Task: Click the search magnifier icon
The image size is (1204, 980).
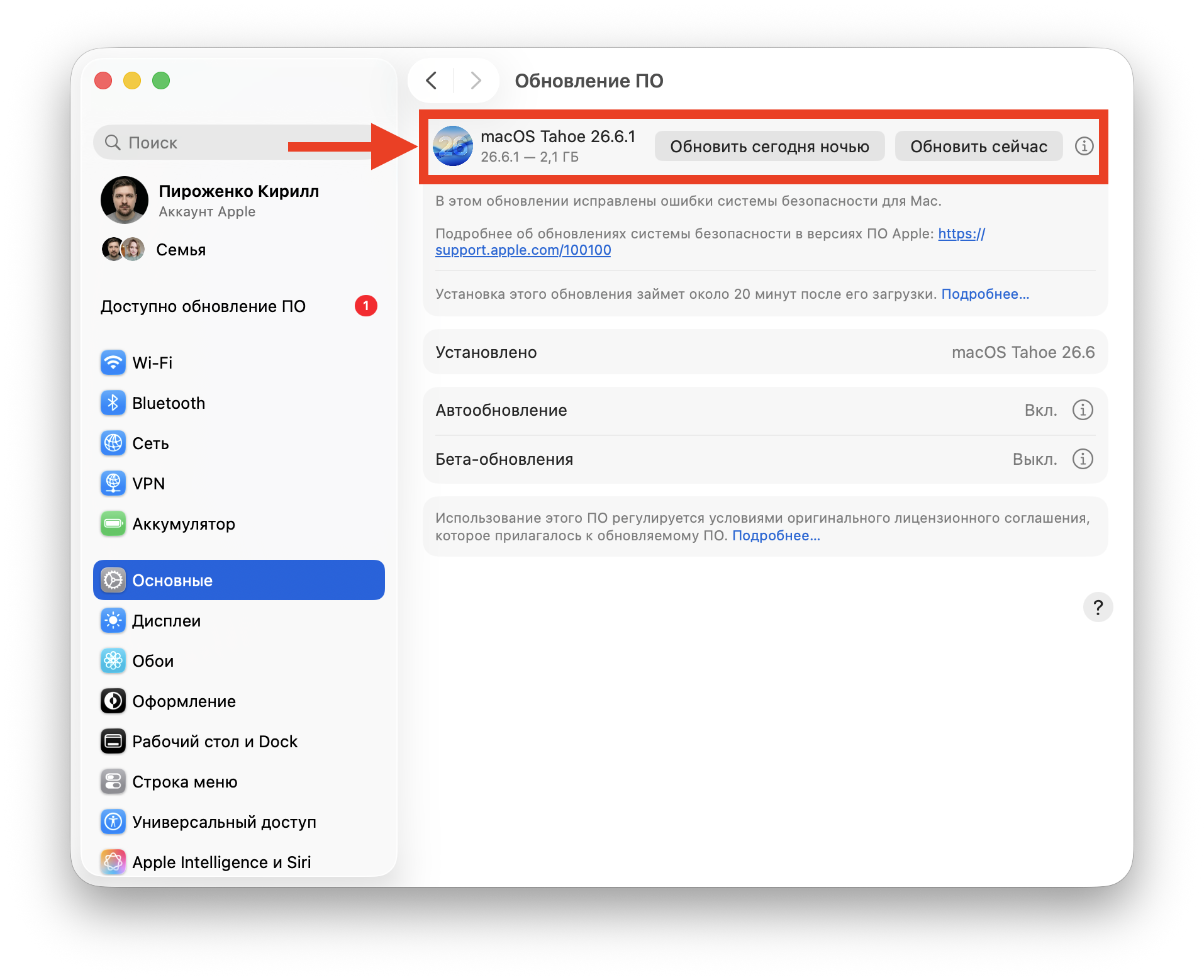Action: 113,143
